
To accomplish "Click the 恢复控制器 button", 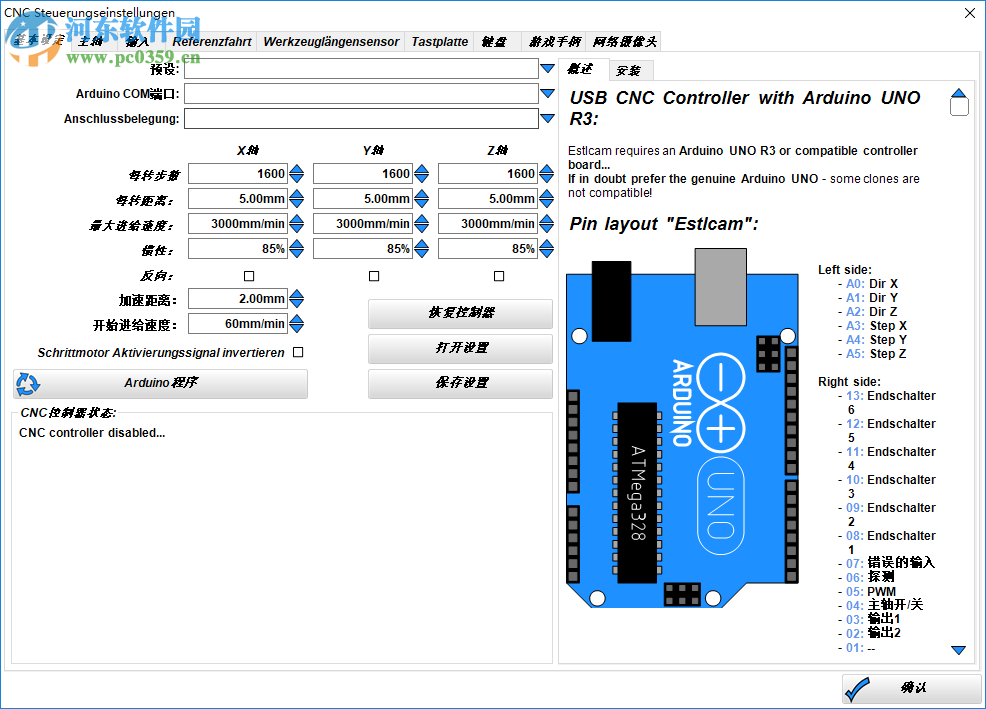I will (460, 314).
